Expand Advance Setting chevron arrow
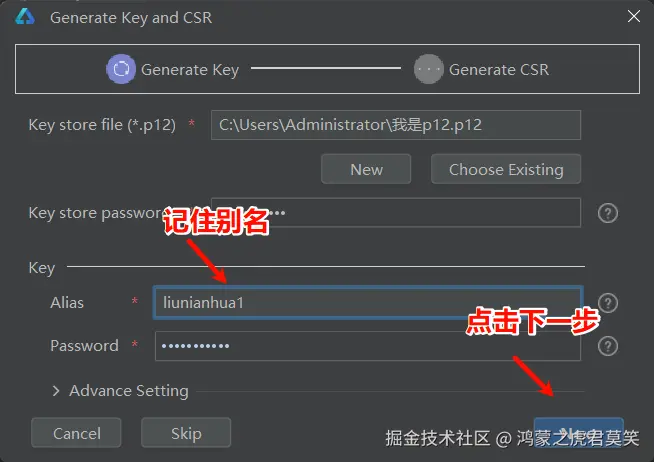Screen dimensions: 654x462 point(55,391)
